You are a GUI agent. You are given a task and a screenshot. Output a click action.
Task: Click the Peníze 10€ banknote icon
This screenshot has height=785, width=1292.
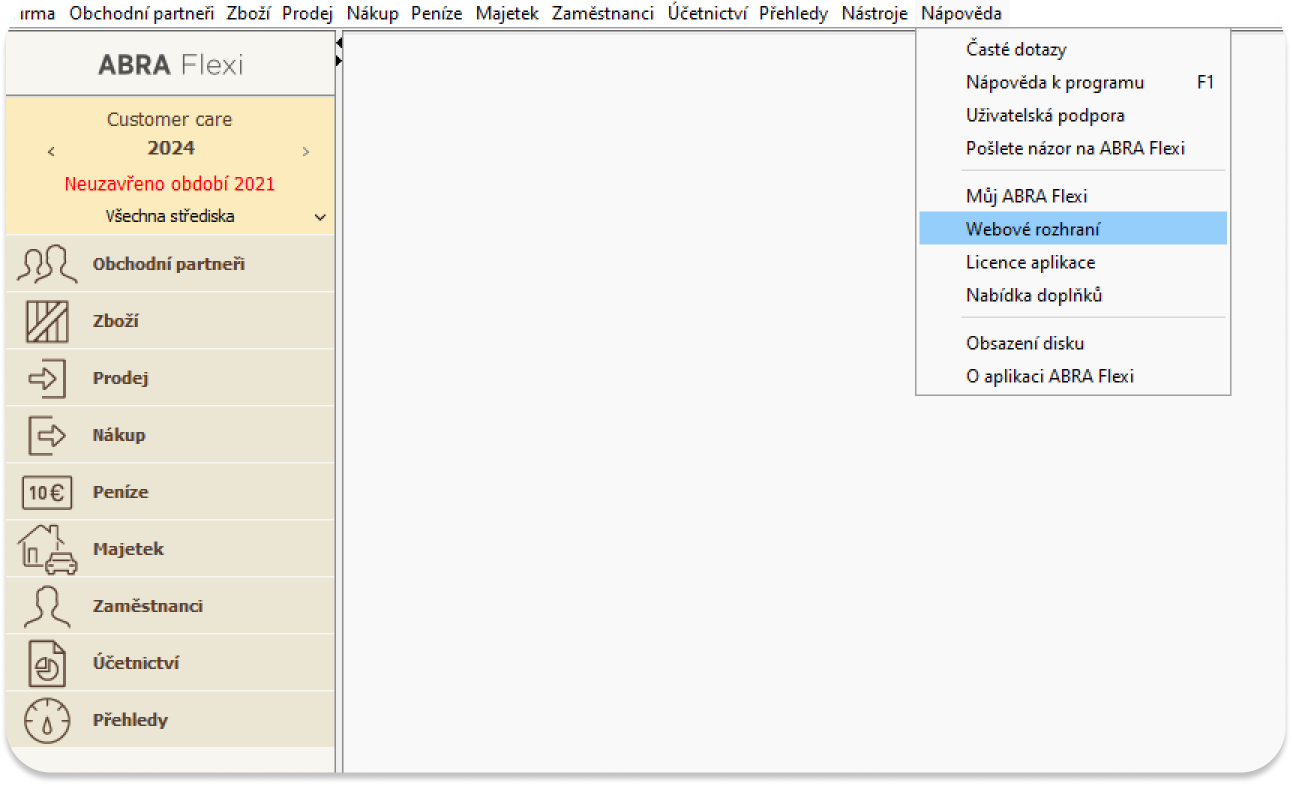[46, 492]
